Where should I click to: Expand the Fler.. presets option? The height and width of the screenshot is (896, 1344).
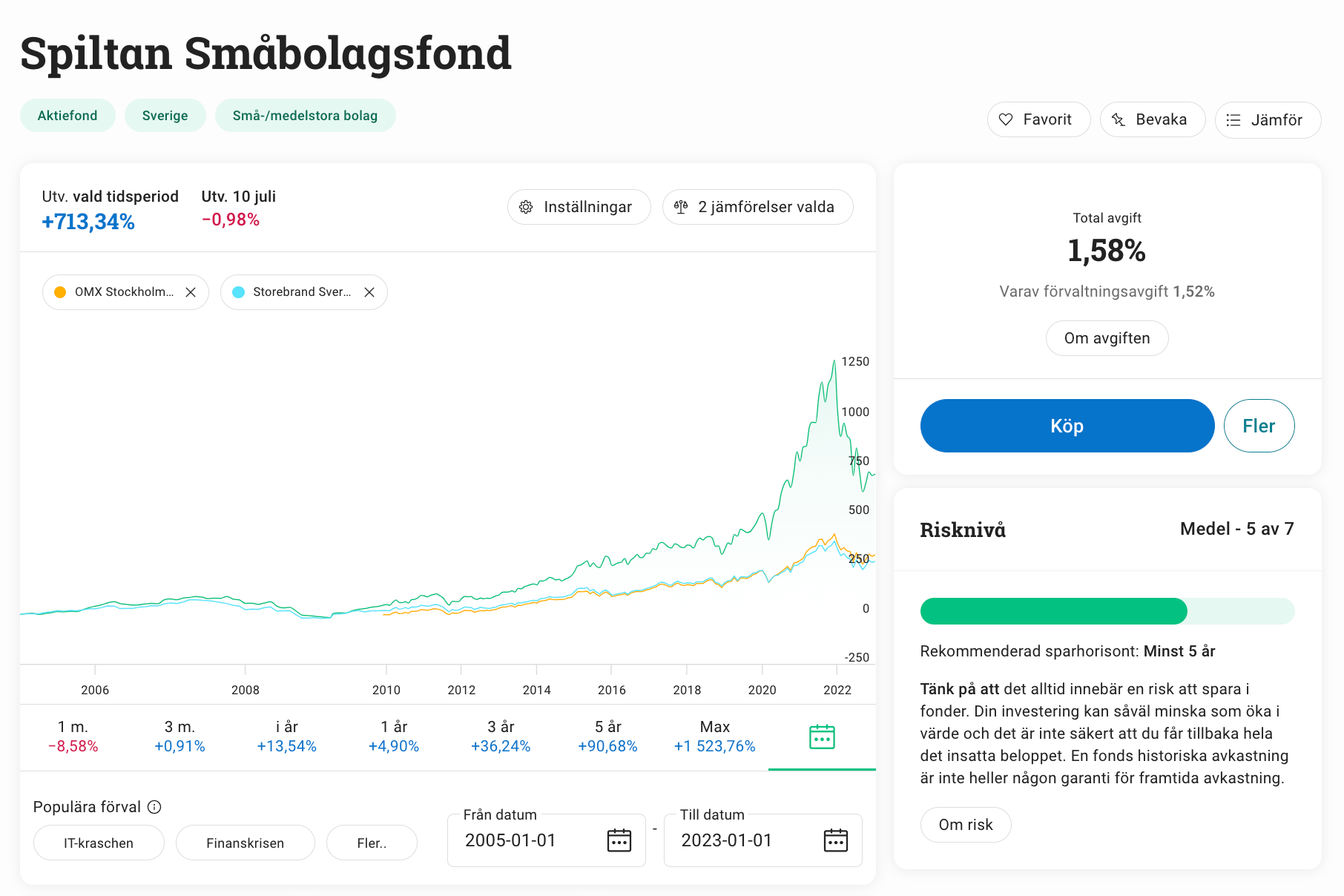pos(372,843)
